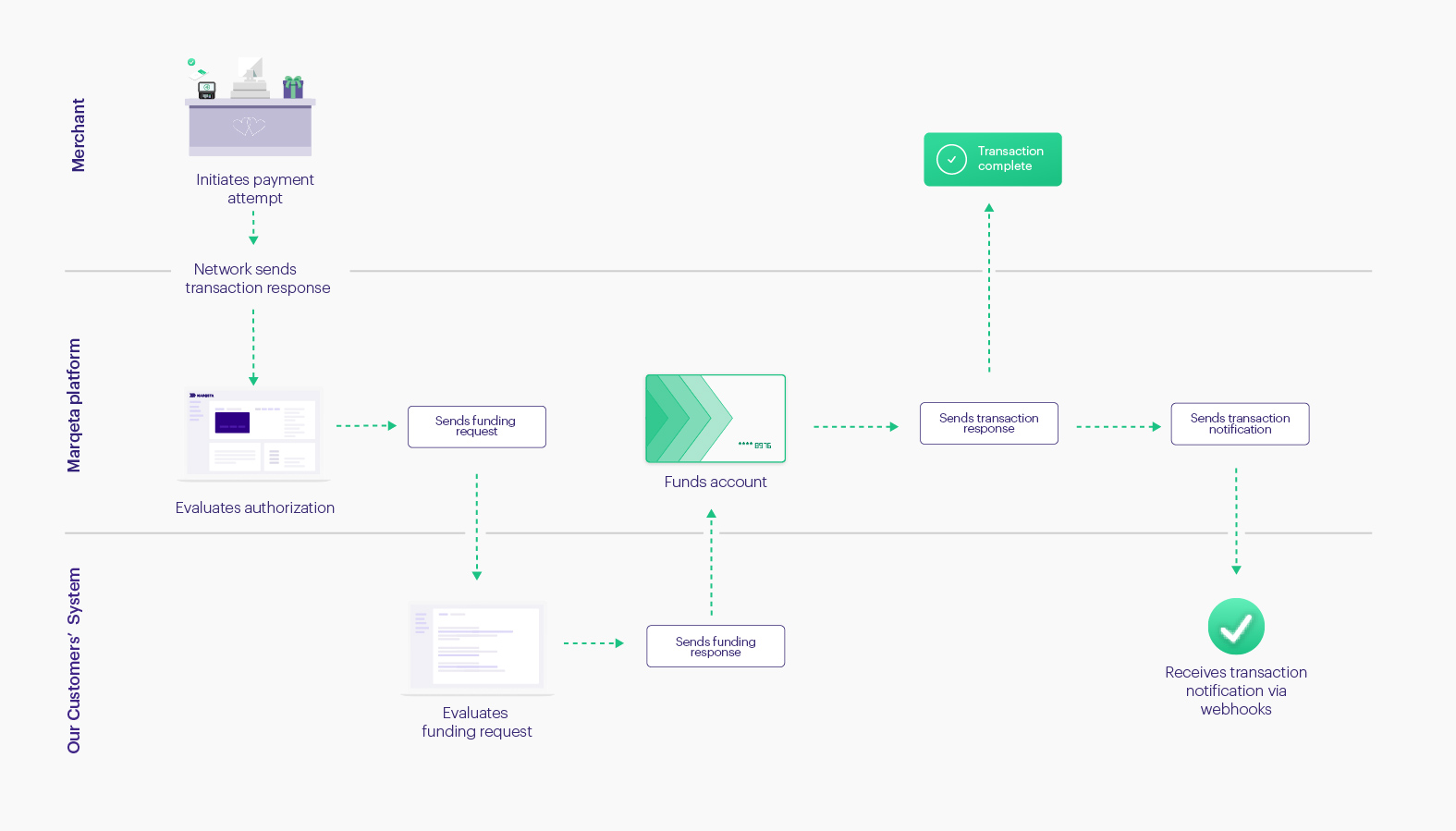Select the Sends funding response box
Image resolution: width=1456 pixels, height=831 pixels.
tap(716, 646)
